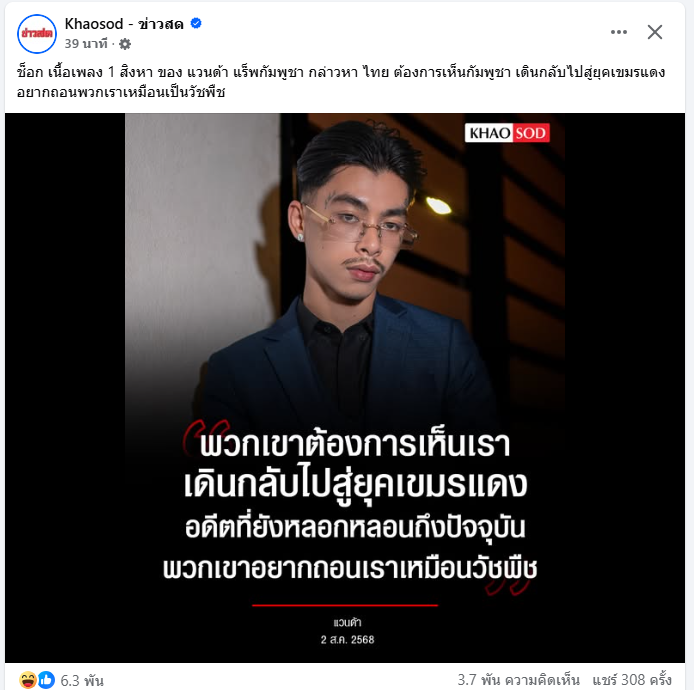Click the name แวนด้า under the red line

pos(347,623)
